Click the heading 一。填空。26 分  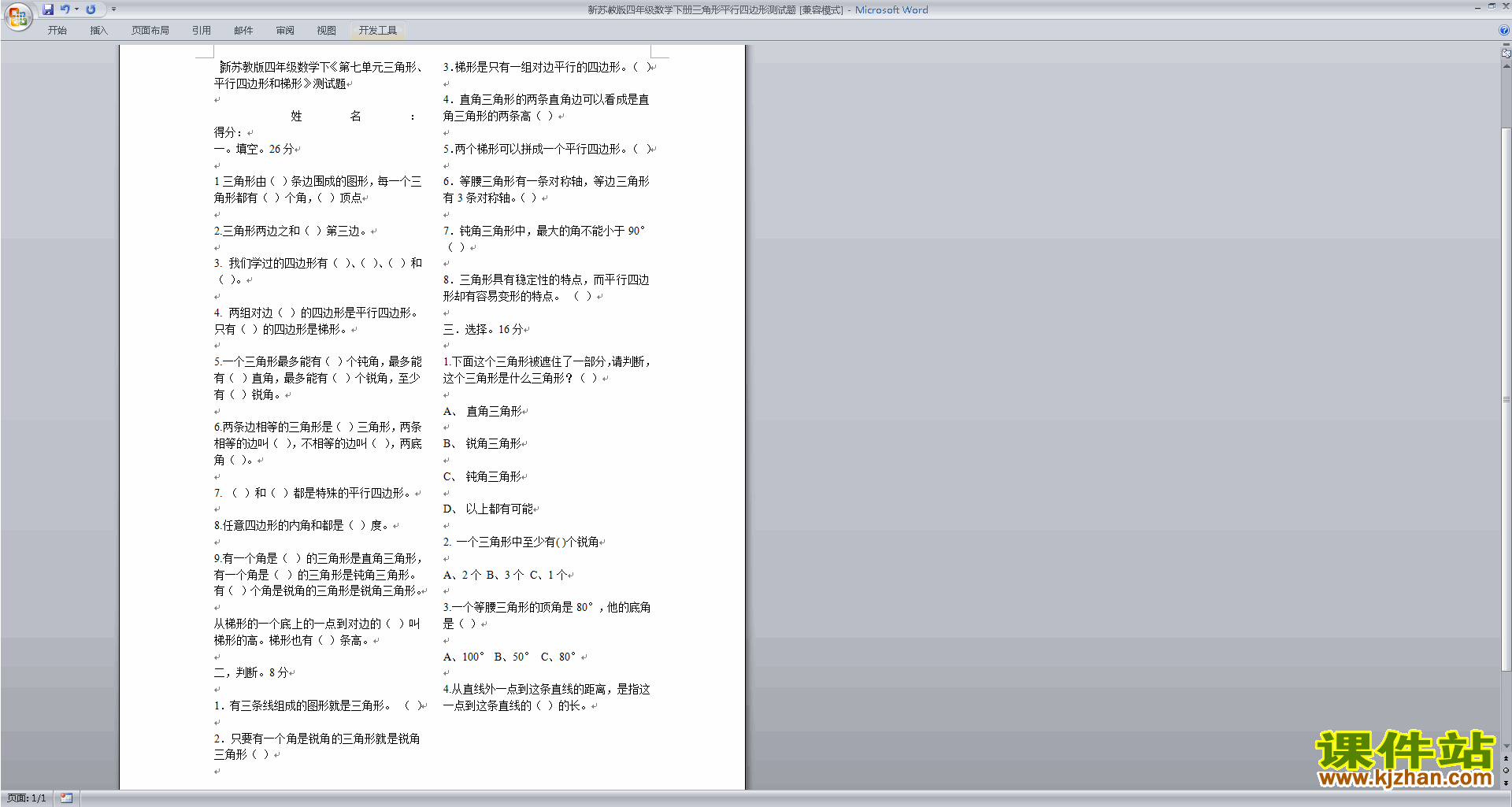[254, 149]
